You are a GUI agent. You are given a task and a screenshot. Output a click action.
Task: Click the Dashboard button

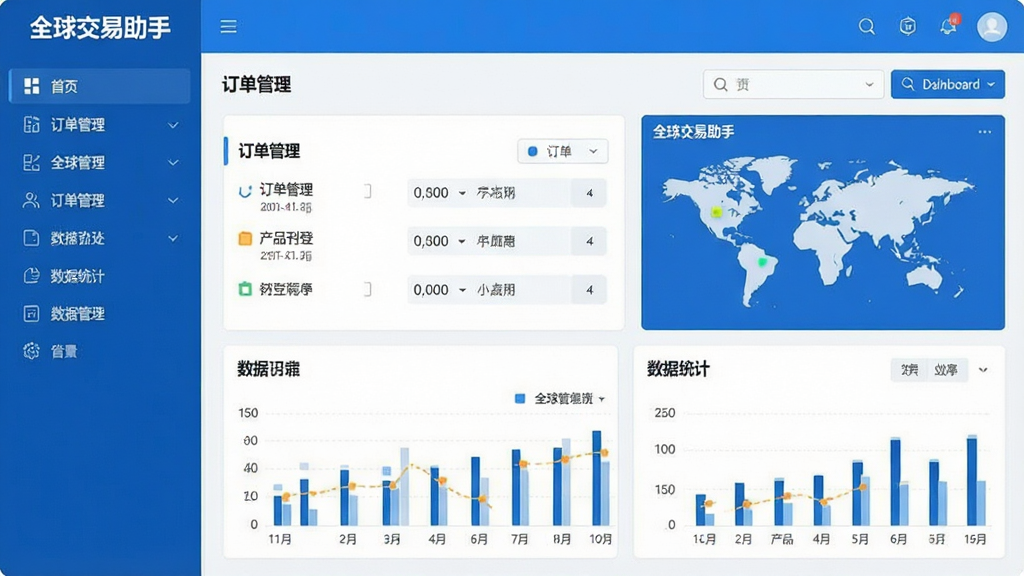(x=948, y=84)
